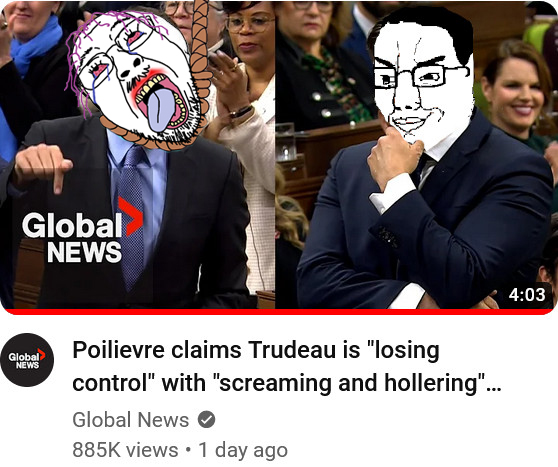Click the crying cartoon face with rope
Image resolution: width=558 pixels, height=467 pixels.
137,77
